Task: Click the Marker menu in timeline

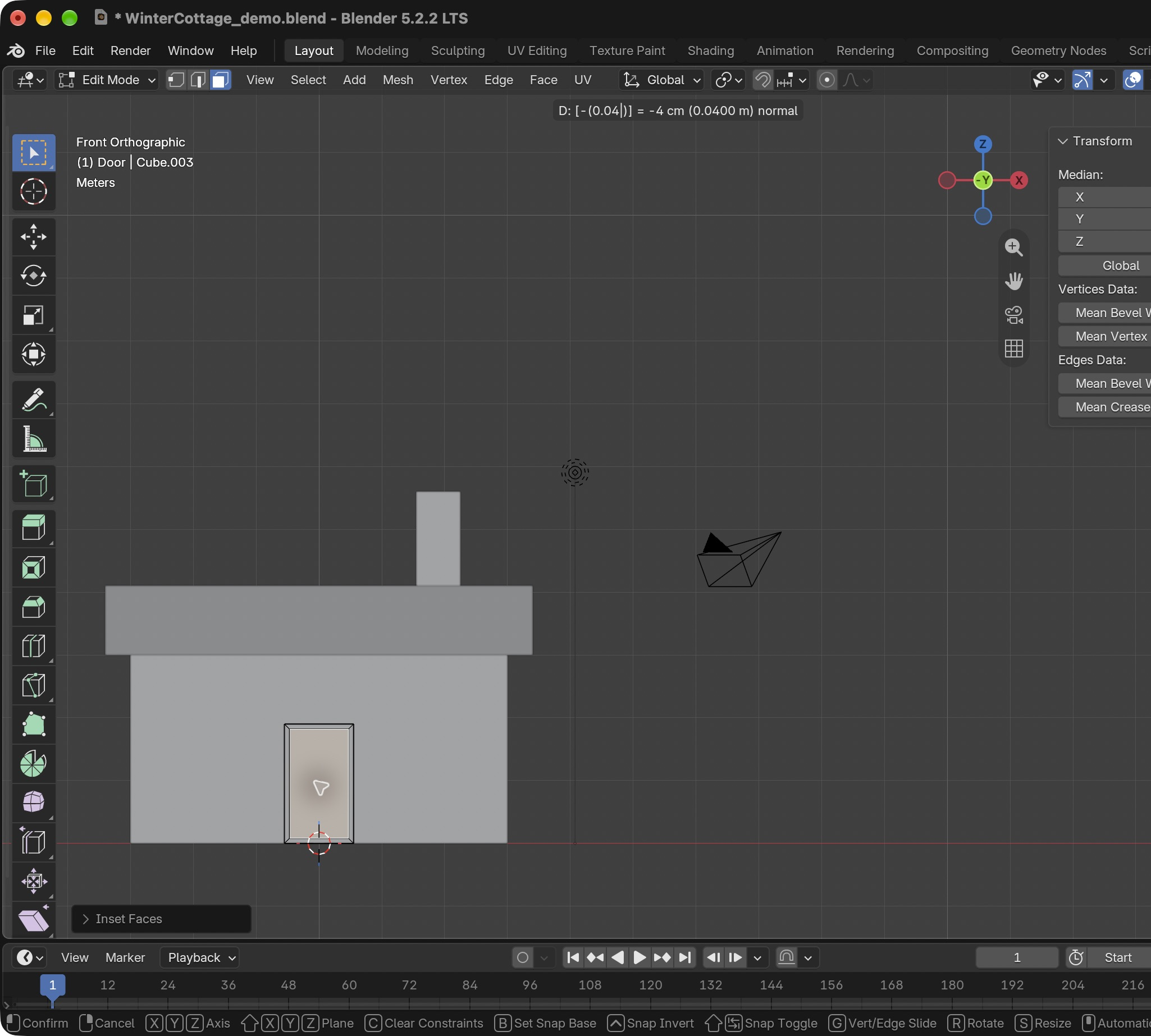Action: click(125, 957)
